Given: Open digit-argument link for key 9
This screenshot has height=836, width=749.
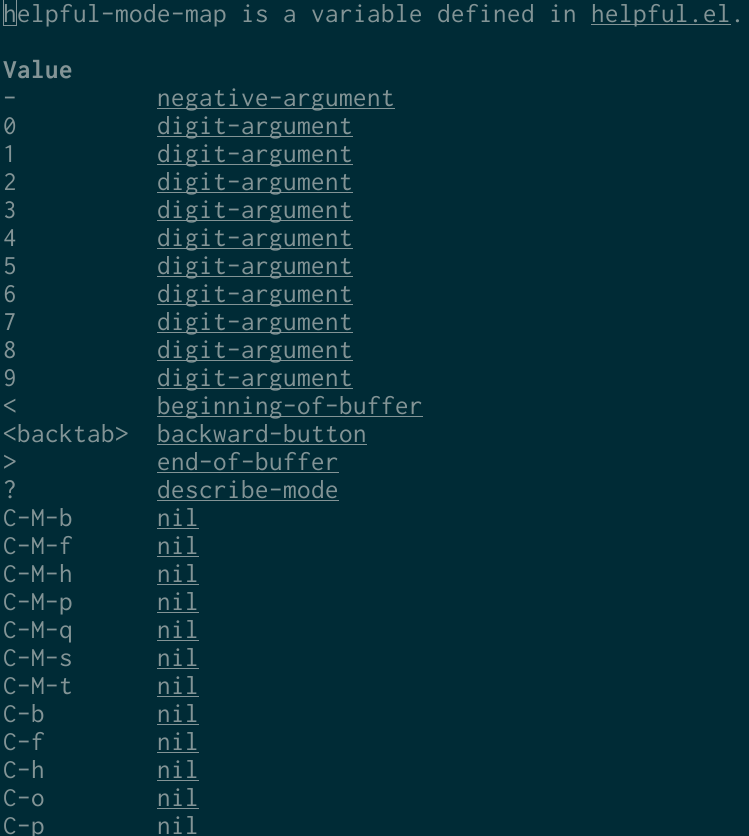Looking at the screenshot, I should pos(255,379).
